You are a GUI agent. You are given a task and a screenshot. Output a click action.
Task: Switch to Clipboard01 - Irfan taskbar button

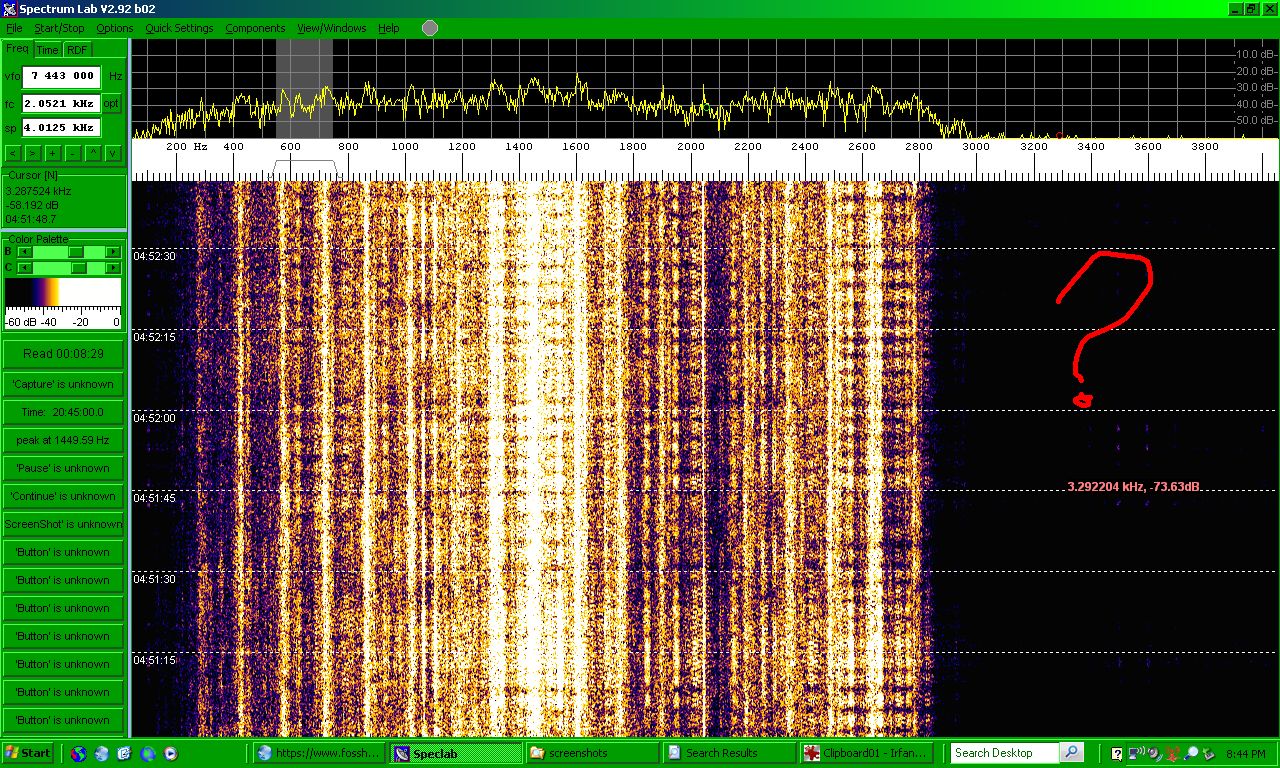coord(866,753)
